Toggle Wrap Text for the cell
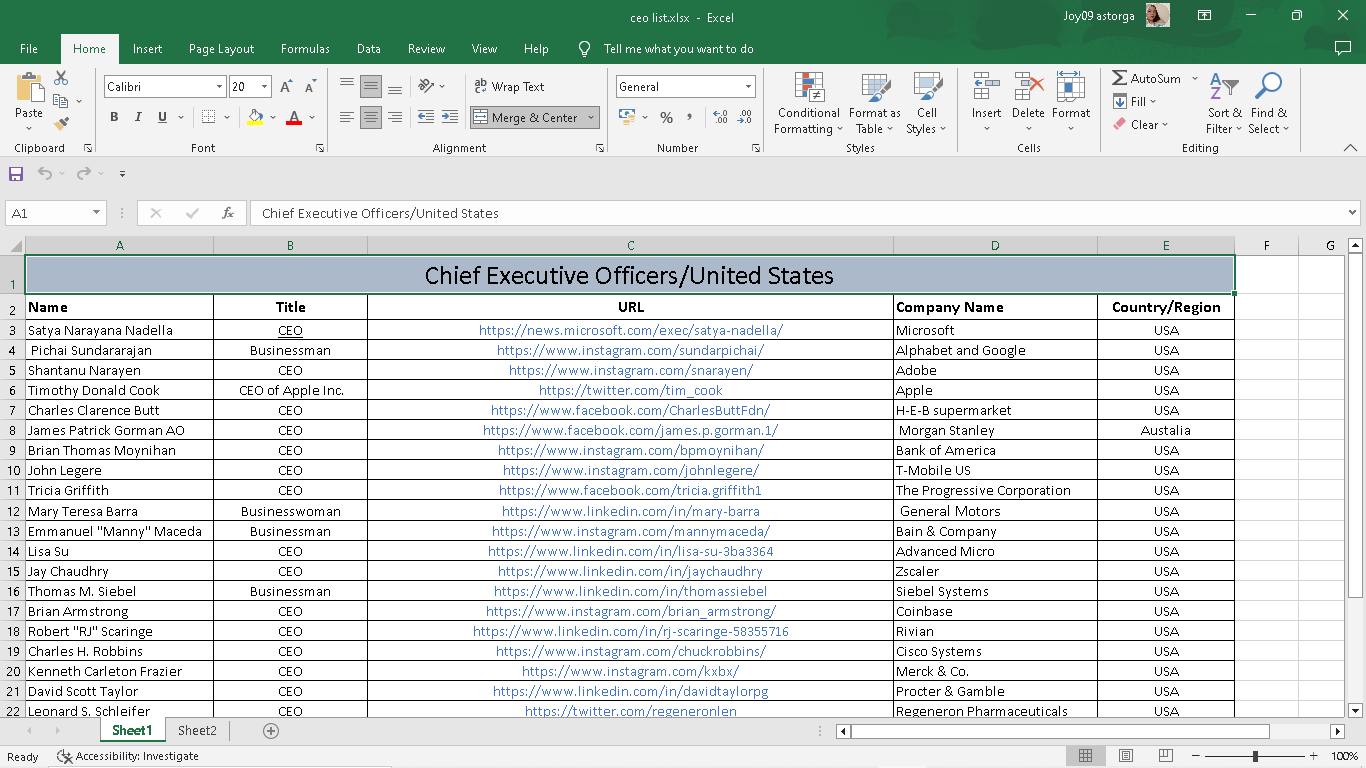Screen dimensions: 1366x768 click(x=508, y=87)
